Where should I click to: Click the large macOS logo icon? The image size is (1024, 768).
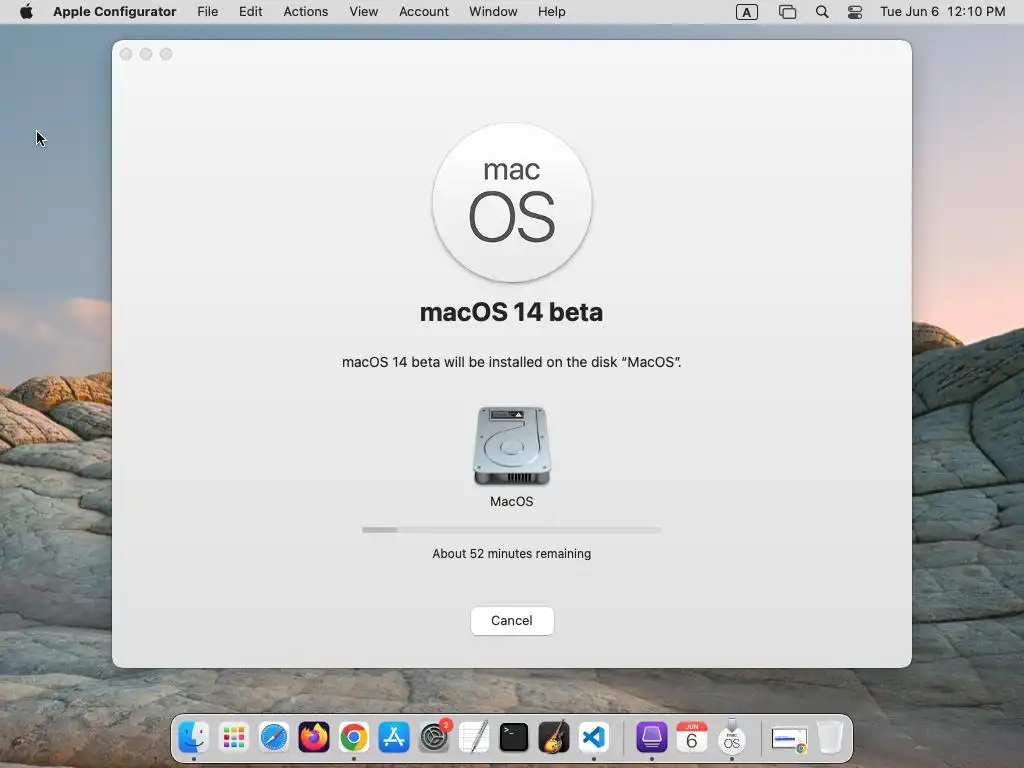(512, 202)
